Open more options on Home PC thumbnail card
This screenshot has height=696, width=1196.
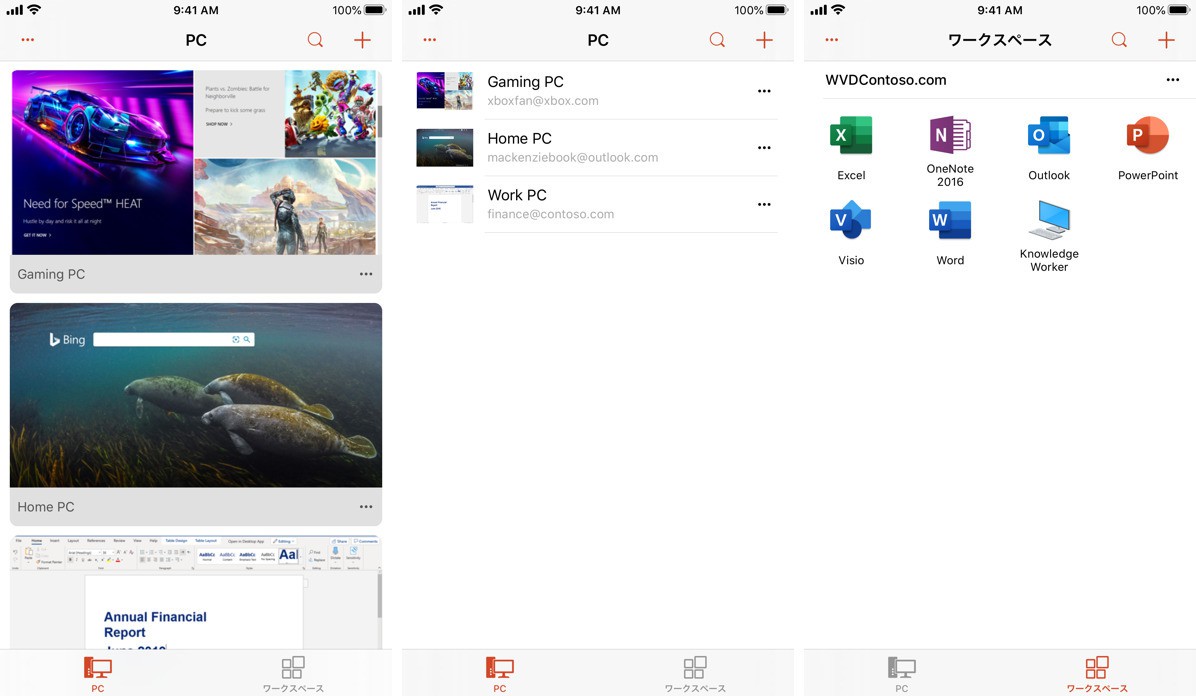(366, 507)
